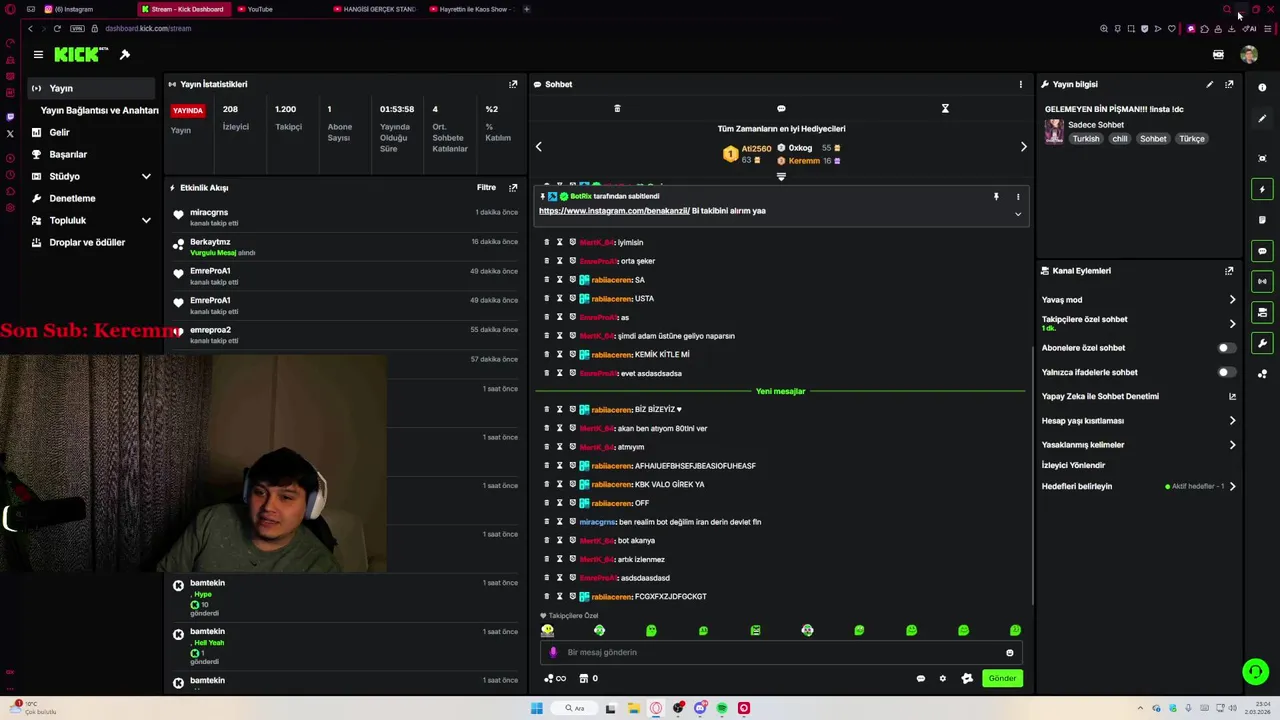Click the chat bubble icon beside the gear
Screen dimensions: 1280x720
point(921,678)
